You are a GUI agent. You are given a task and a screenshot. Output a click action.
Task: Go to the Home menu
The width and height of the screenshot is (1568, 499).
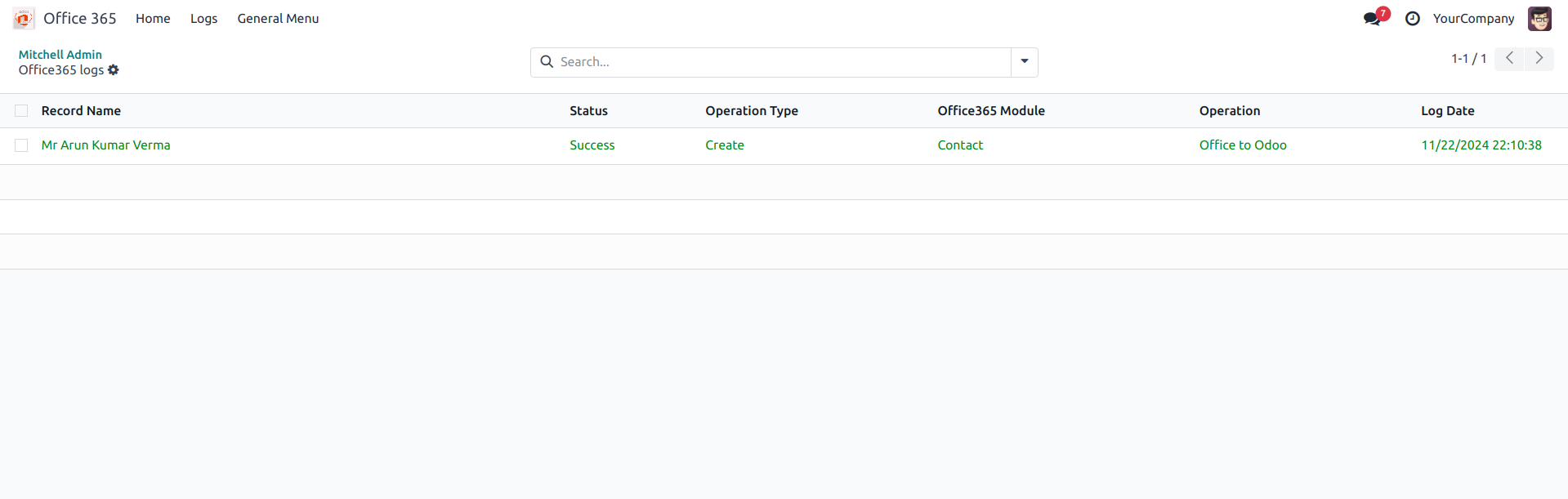153,19
